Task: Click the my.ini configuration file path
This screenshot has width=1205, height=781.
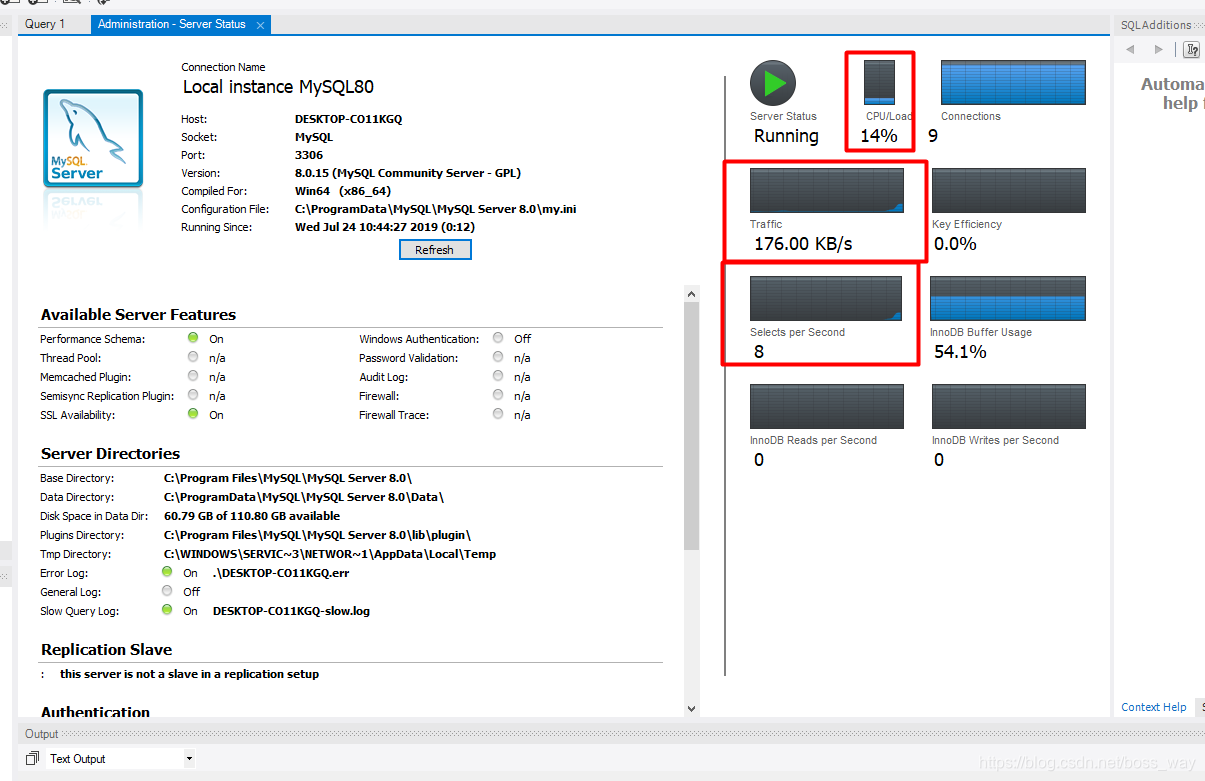Action: pos(435,209)
